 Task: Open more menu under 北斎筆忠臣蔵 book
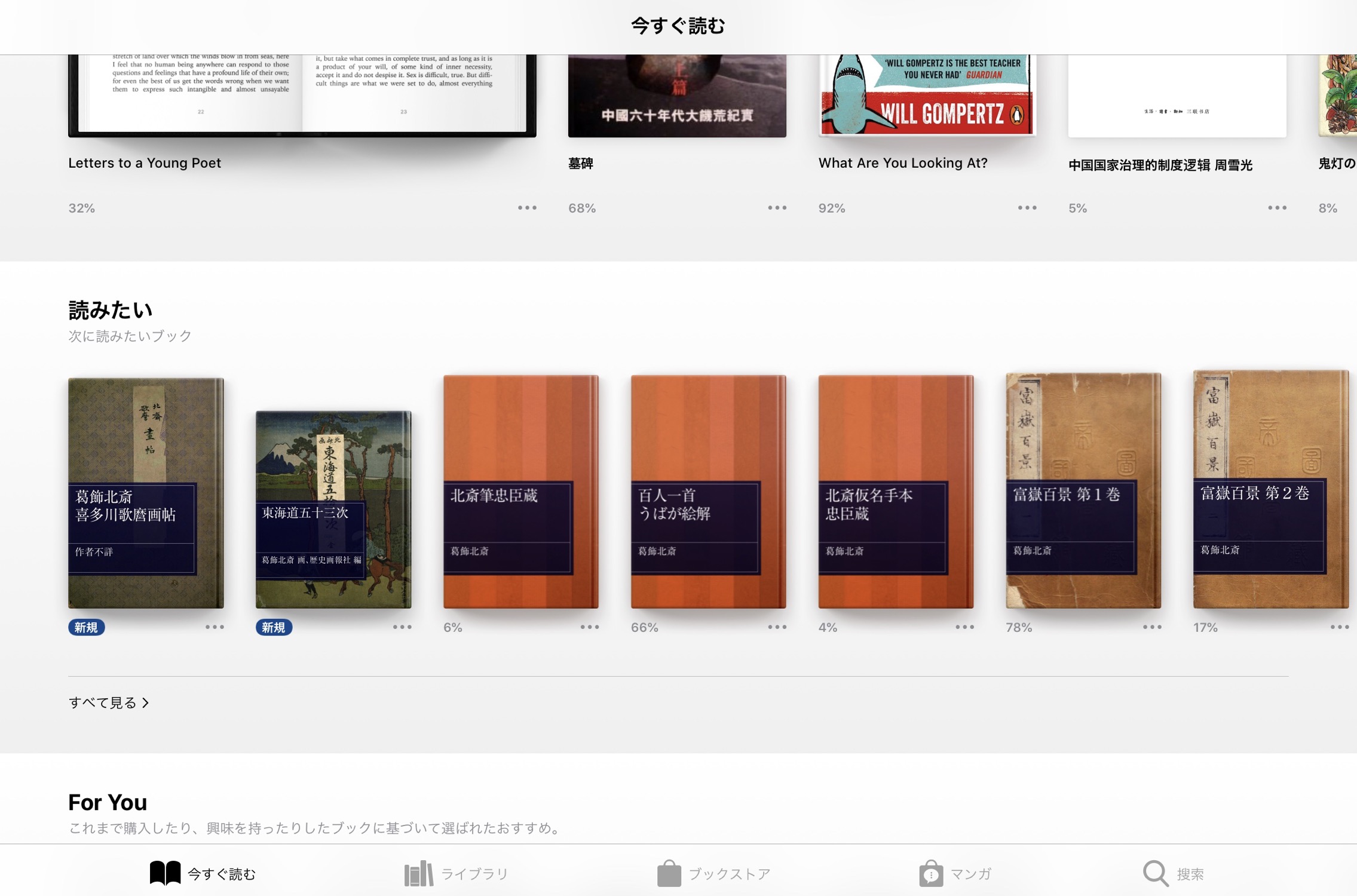point(589,627)
